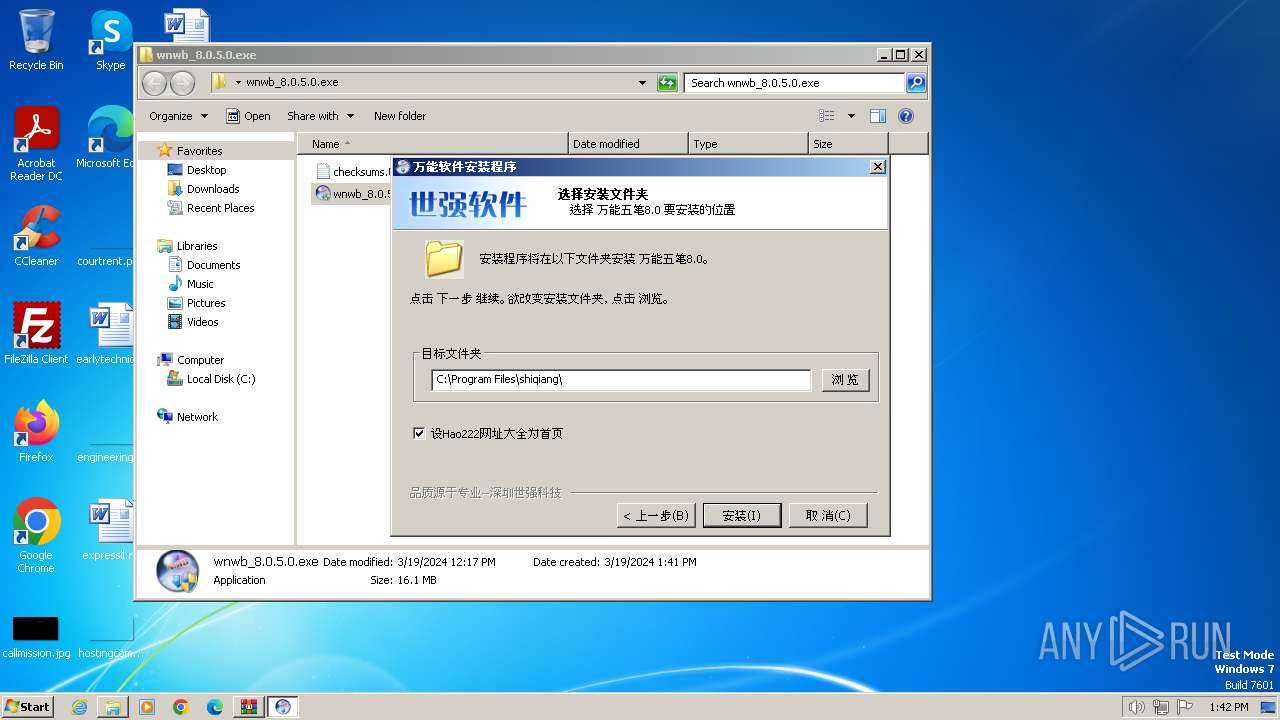1280x720 pixels.
Task: Toggle the preview pane icon
Action: coord(878,116)
